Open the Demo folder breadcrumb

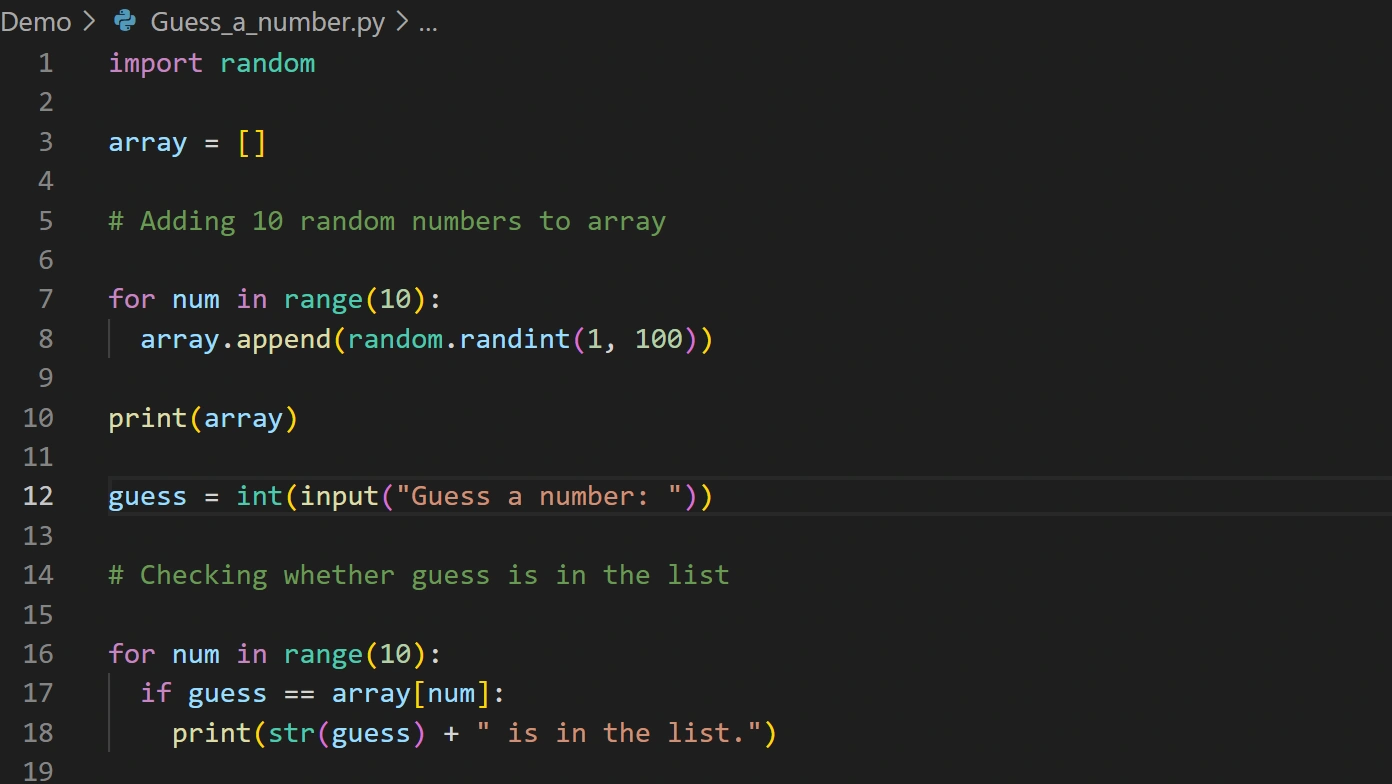36,22
